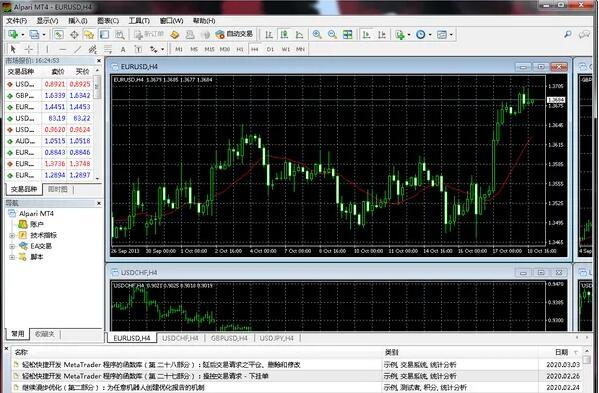Toggle the 自动交易 auto trading button
The height and width of the screenshot is (393, 599).
coord(234,34)
